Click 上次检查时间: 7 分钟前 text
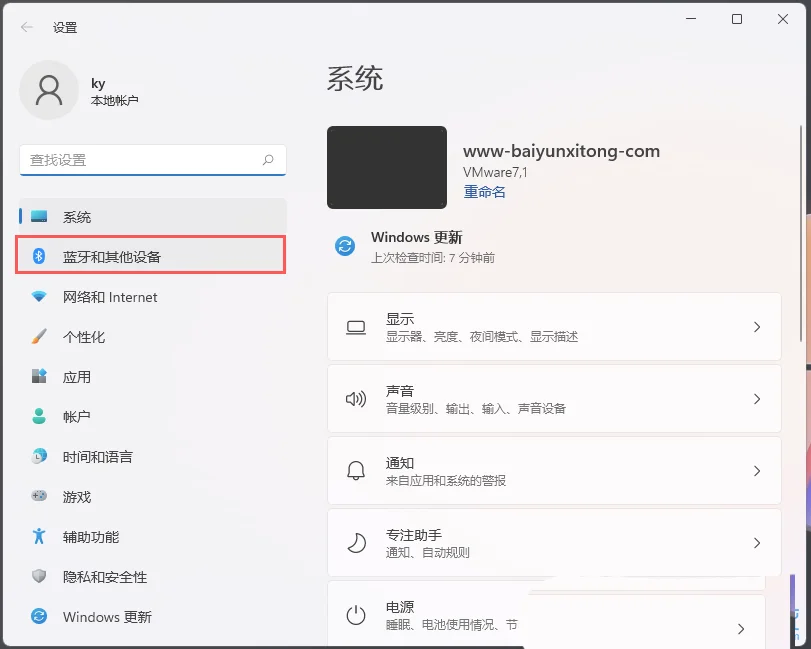 [x=432, y=258]
